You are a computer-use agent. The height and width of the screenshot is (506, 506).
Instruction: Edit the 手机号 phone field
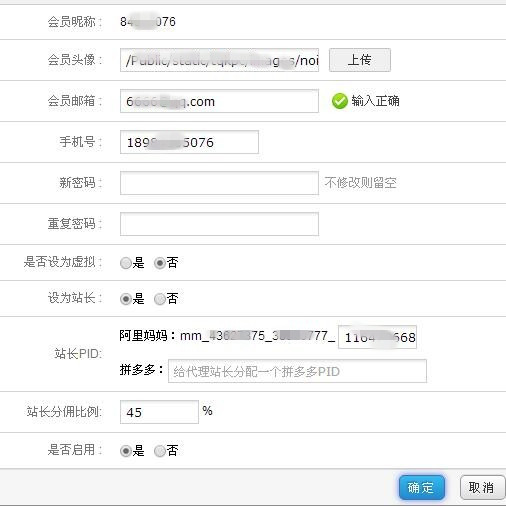[x=189, y=142]
